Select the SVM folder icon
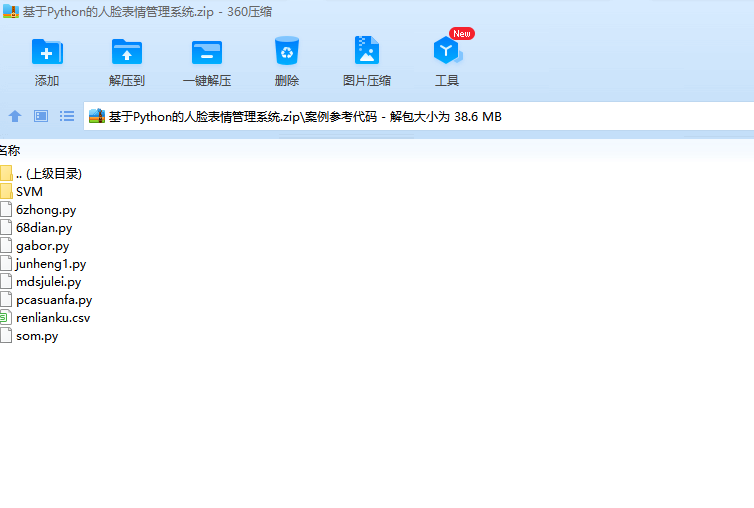 click(6, 191)
